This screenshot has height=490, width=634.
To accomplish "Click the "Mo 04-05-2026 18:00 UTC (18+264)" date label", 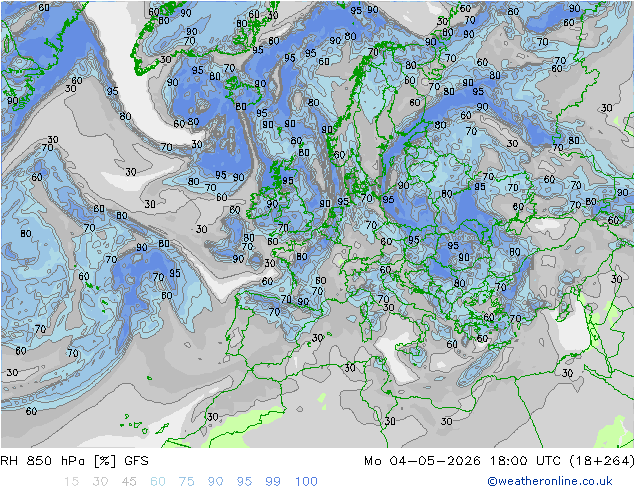I will click(499, 461).
